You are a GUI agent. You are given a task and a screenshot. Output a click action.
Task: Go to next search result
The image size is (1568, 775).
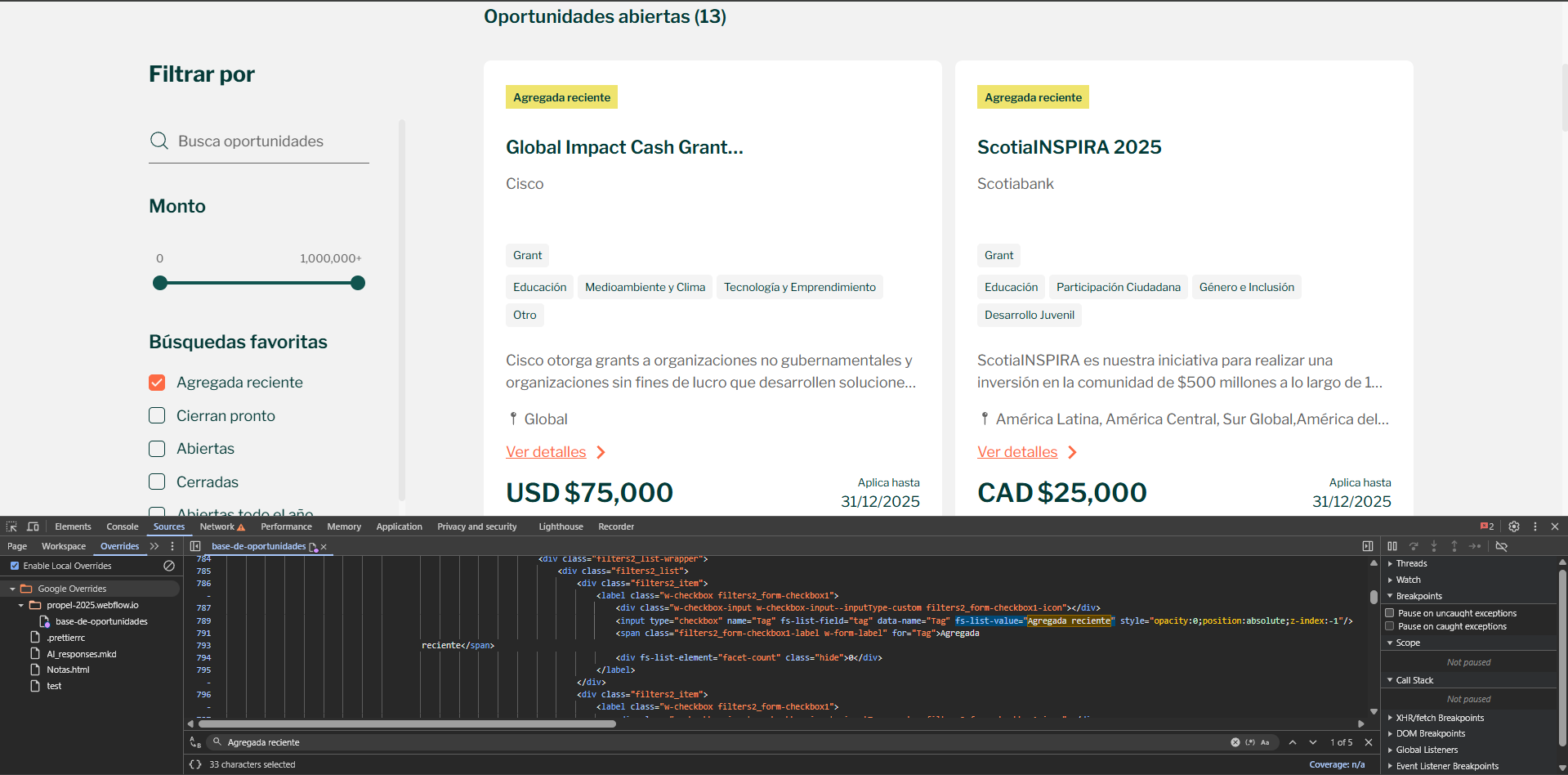coord(1313,742)
